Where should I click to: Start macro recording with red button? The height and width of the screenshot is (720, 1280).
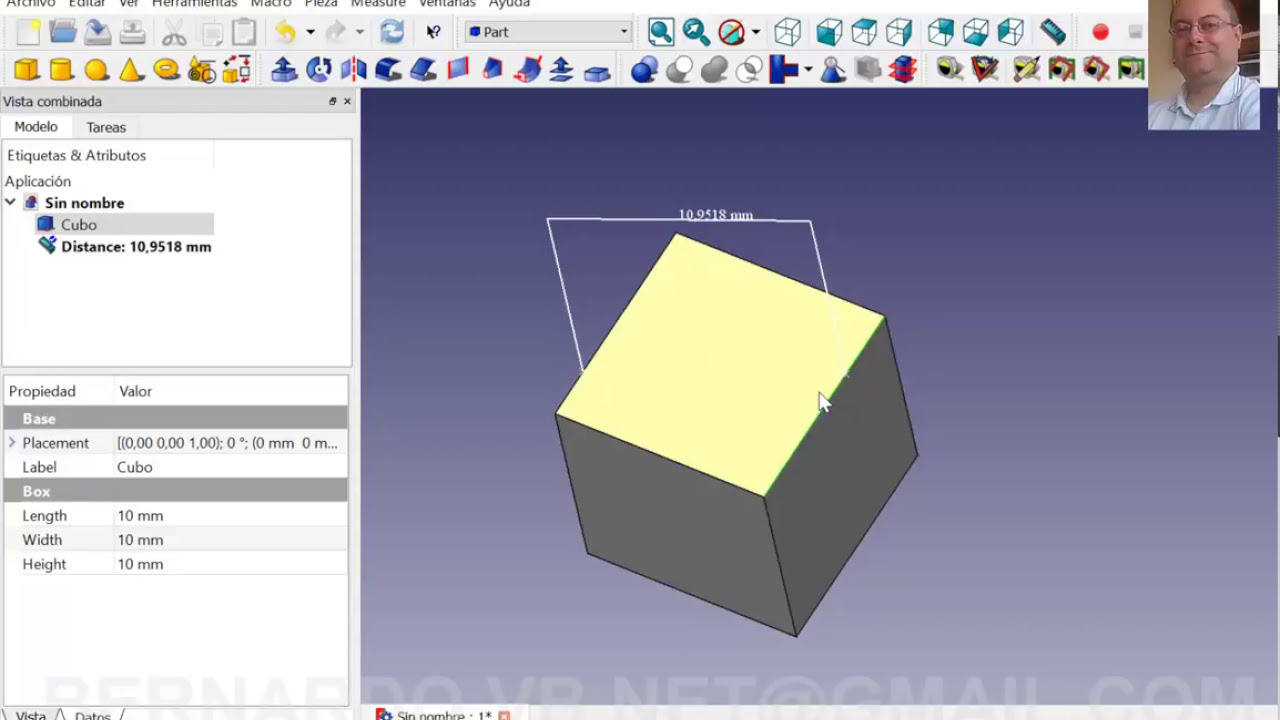point(1100,32)
